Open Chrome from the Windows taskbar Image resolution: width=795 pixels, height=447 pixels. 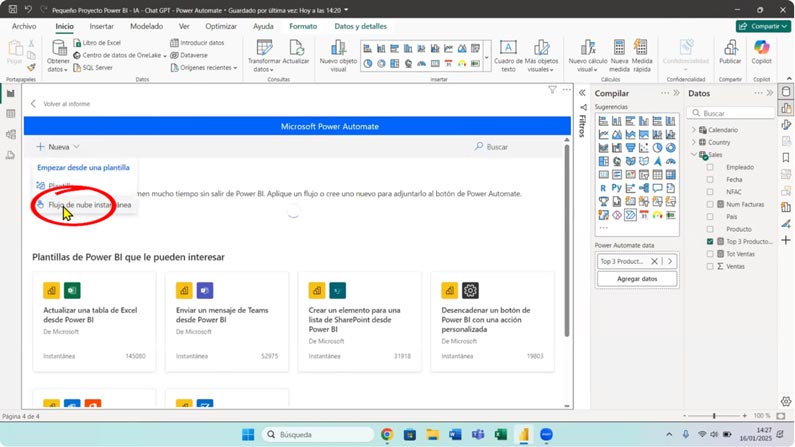[x=387, y=435]
